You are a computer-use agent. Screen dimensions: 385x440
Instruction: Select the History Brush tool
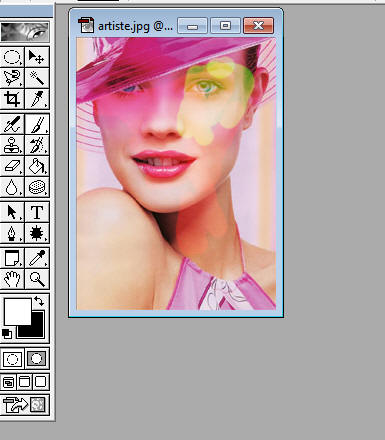tap(37, 145)
